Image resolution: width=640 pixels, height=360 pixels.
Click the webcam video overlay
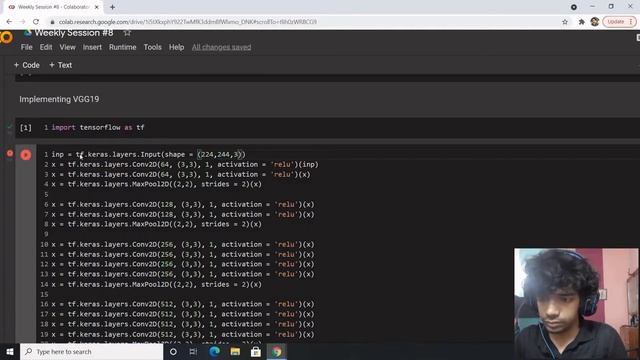tap(576, 304)
